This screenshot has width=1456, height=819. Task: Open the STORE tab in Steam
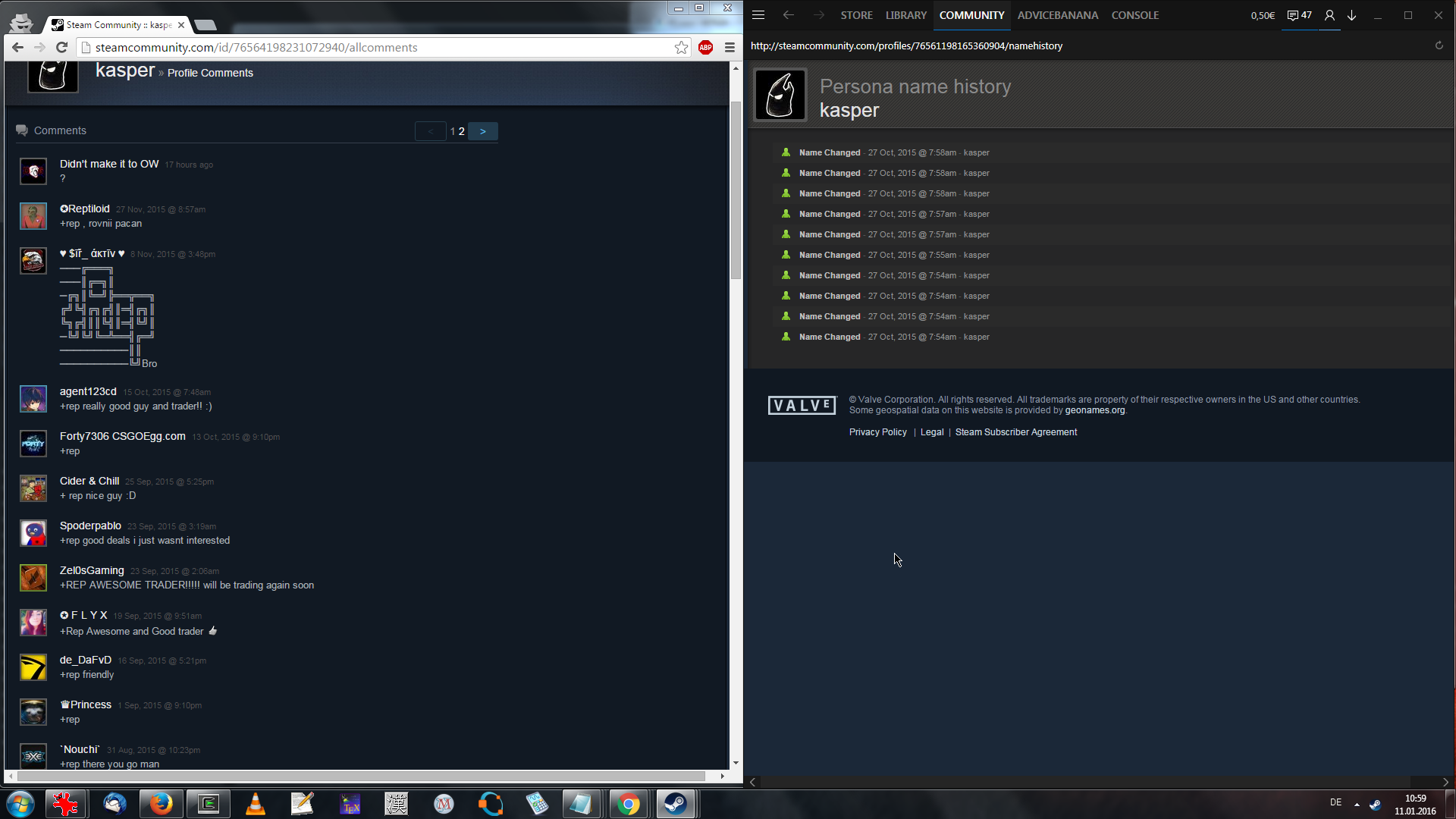[x=856, y=15]
